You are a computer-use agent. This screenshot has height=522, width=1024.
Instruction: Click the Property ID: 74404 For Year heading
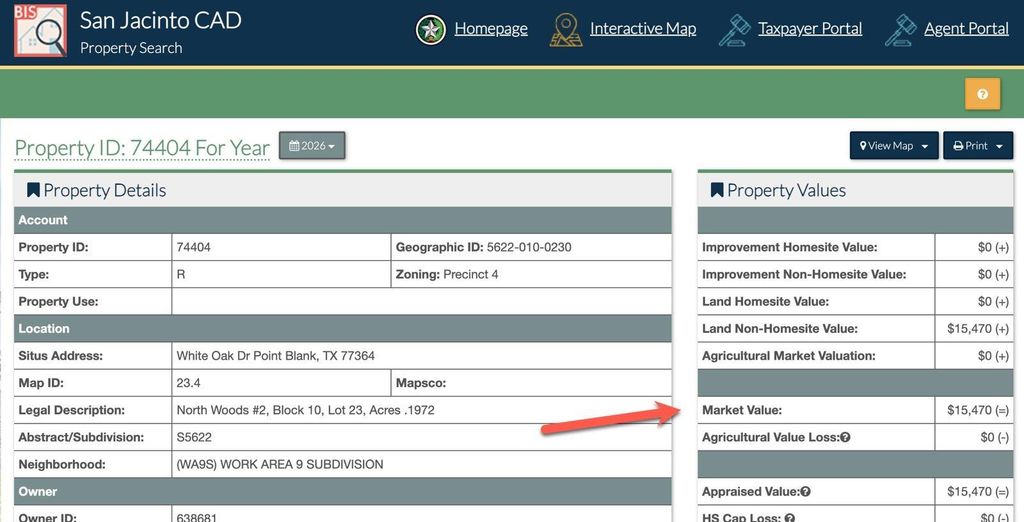pos(142,148)
